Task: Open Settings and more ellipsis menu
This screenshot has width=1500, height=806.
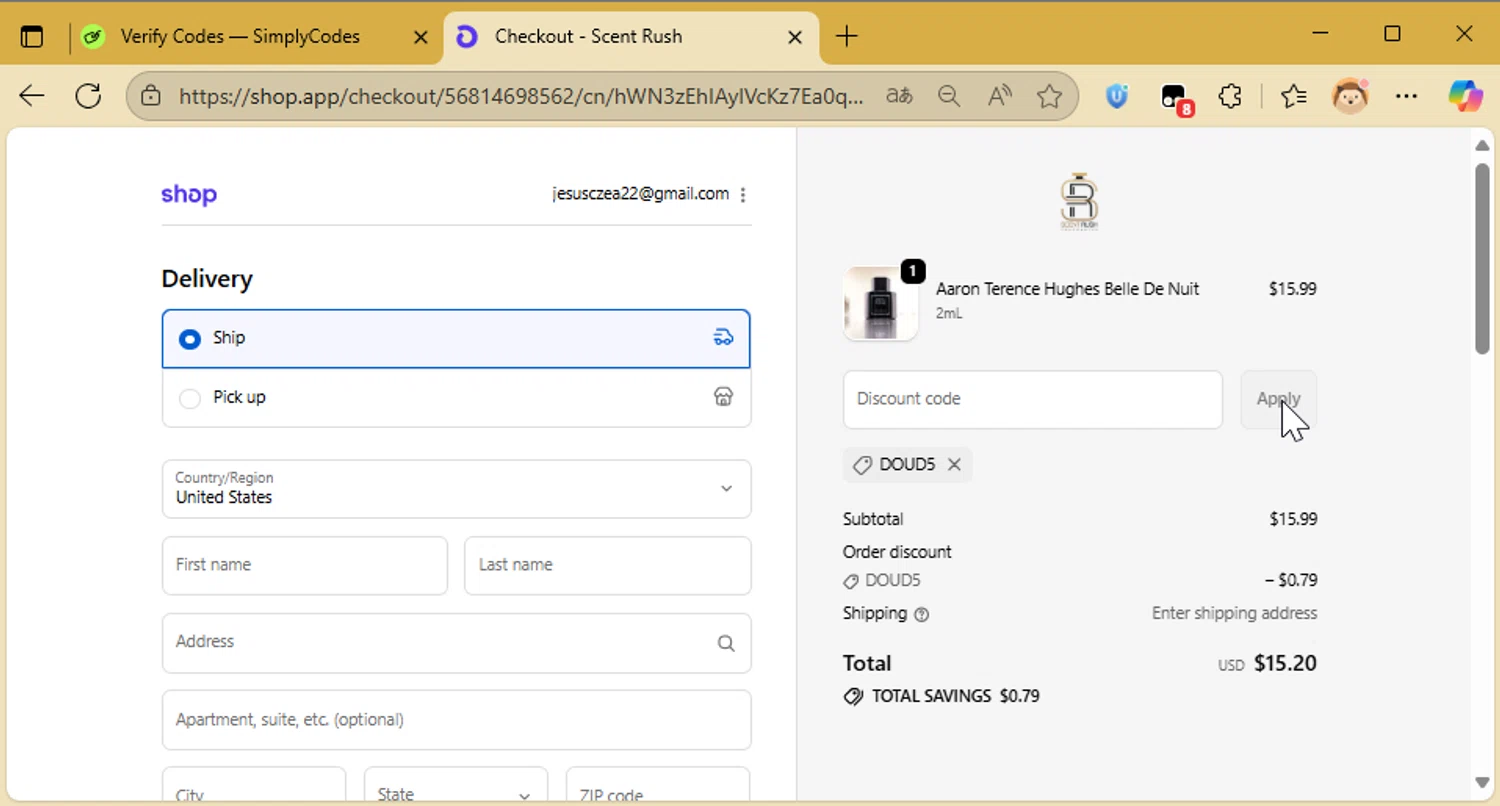Action: pyautogui.click(x=1406, y=96)
